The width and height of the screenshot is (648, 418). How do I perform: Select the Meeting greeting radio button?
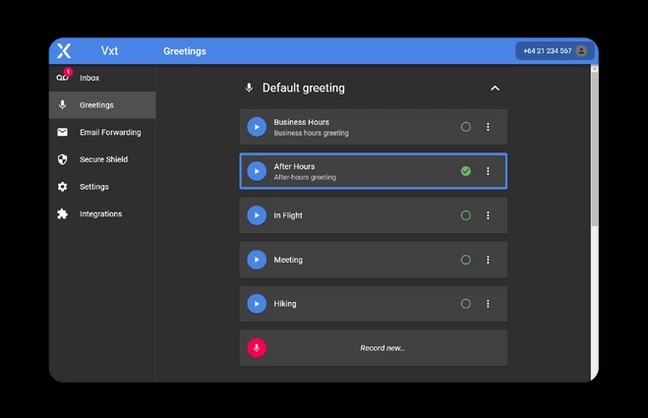tap(465, 260)
